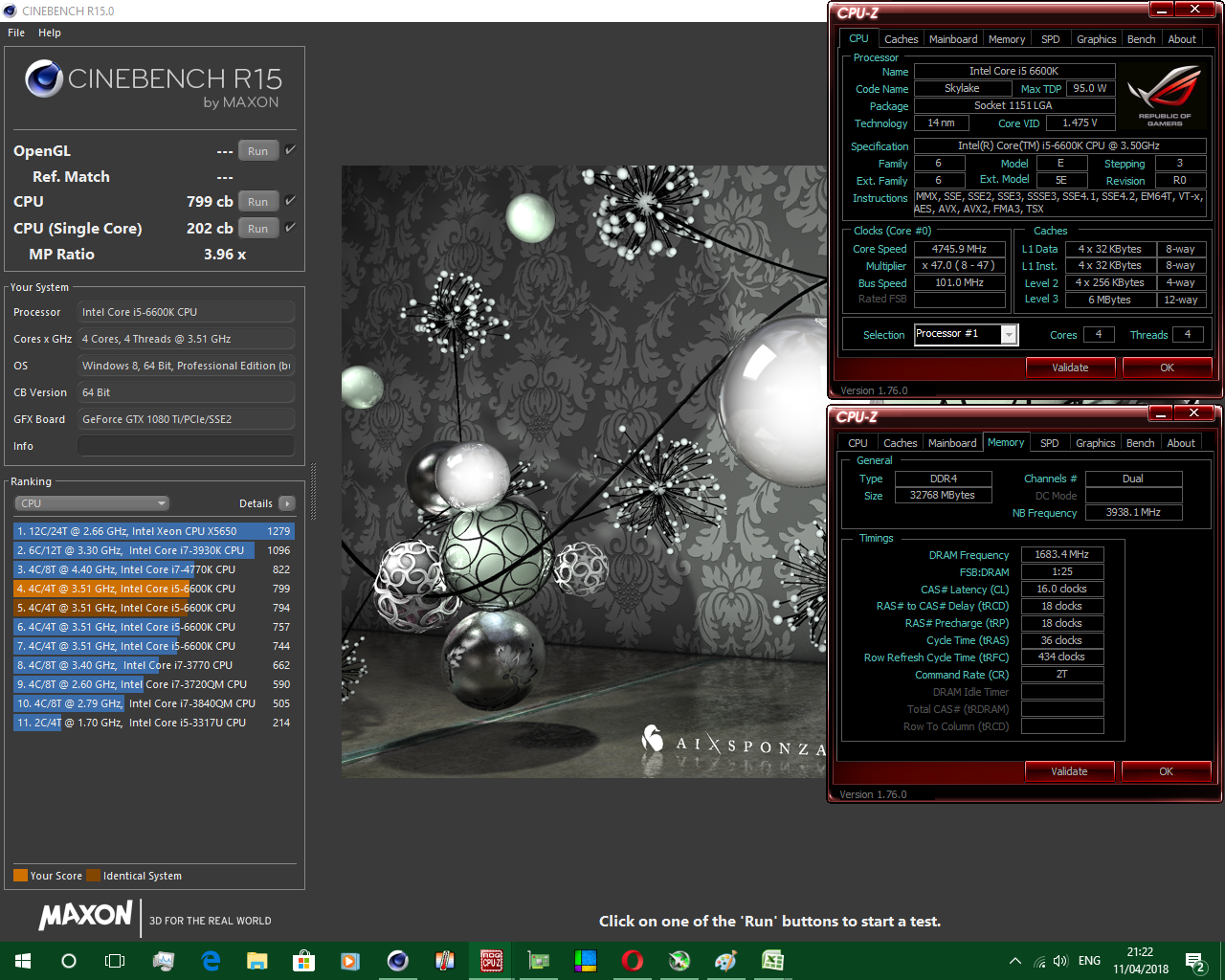Select CPU tab in CPU-Z Memory window
Image resolution: width=1225 pixels, height=980 pixels.
857,443
